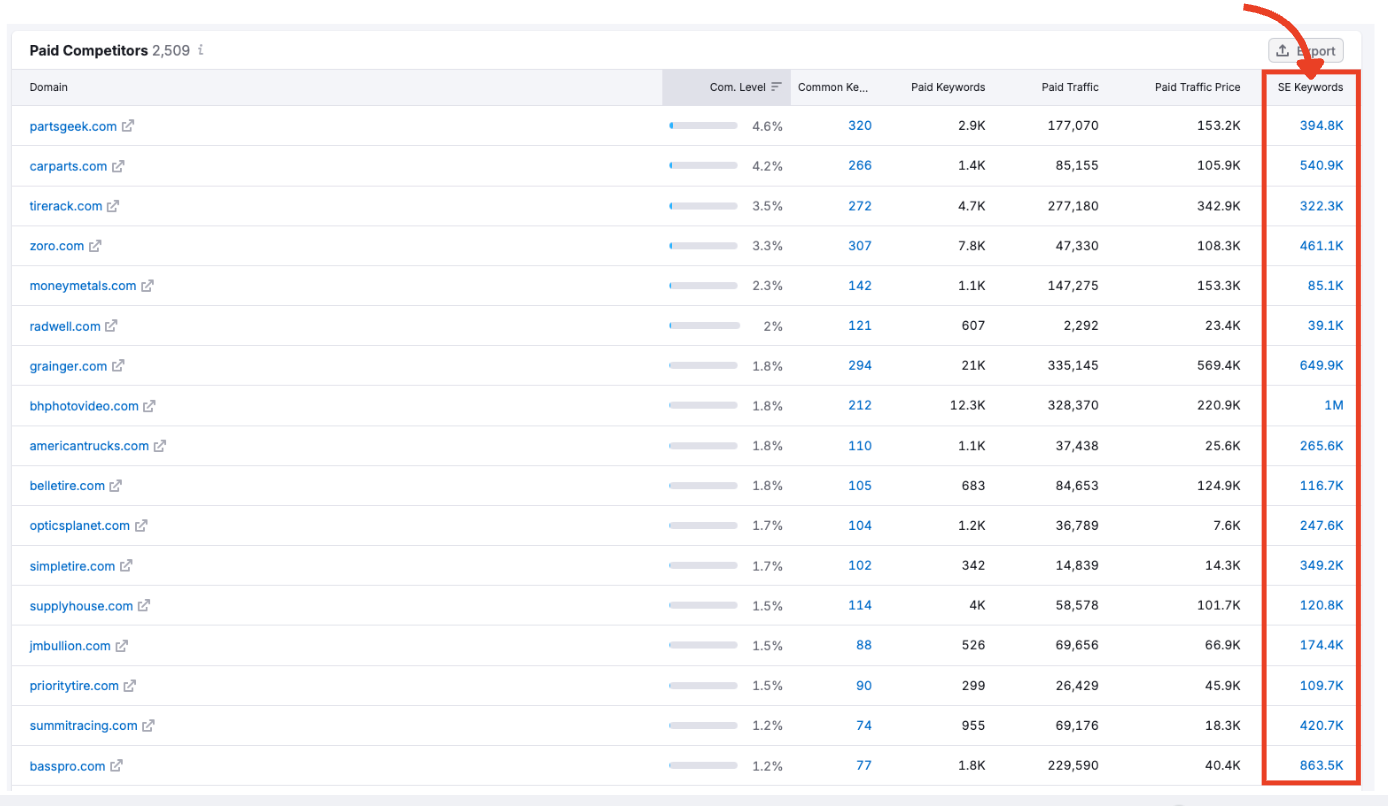Open the 1M SE Keywords link for bhphotovideo.com
1388x806 pixels.
coord(1334,405)
